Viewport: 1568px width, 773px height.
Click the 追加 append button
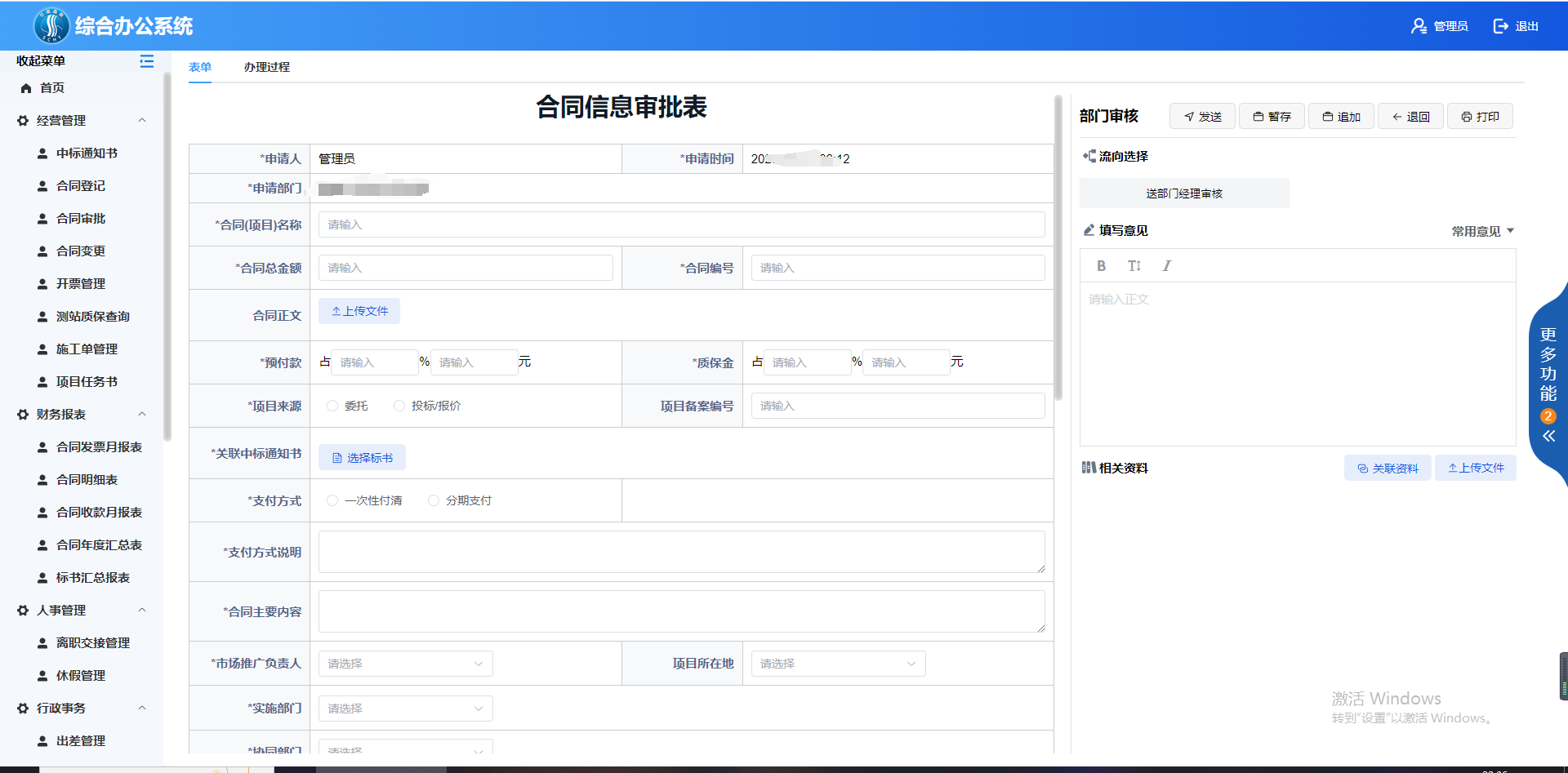(1341, 117)
